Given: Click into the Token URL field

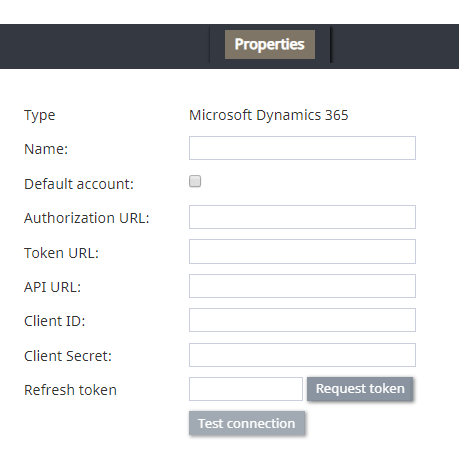Looking at the screenshot, I should [302, 251].
